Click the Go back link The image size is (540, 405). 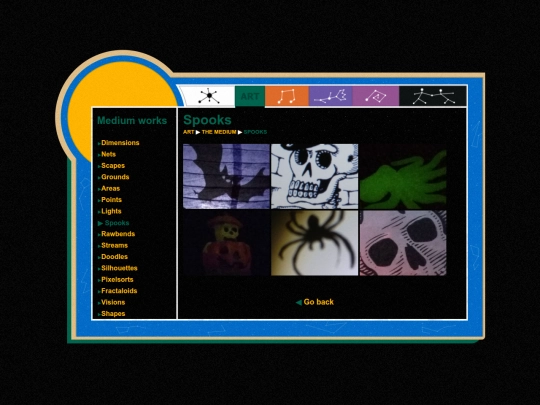point(319,302)
